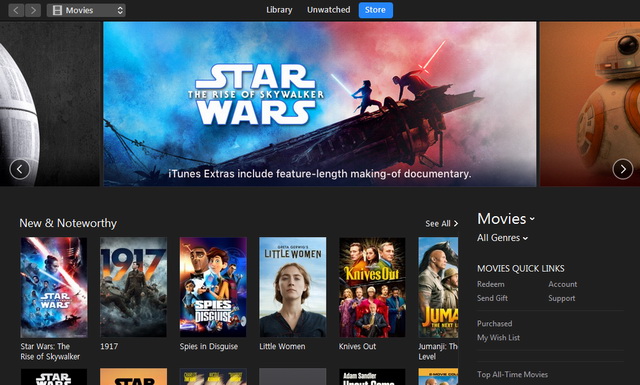Go forward with the right arrow button
The width and height of the screenshot is (640, 385).
[x=33, y=10]
